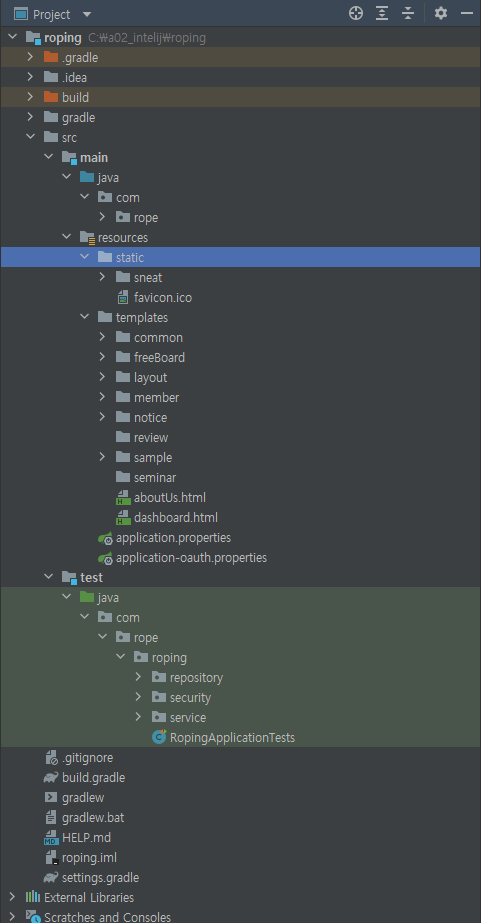Open aboutUs.html file
The height and width of the screenshot is (923, 481).
170,498
